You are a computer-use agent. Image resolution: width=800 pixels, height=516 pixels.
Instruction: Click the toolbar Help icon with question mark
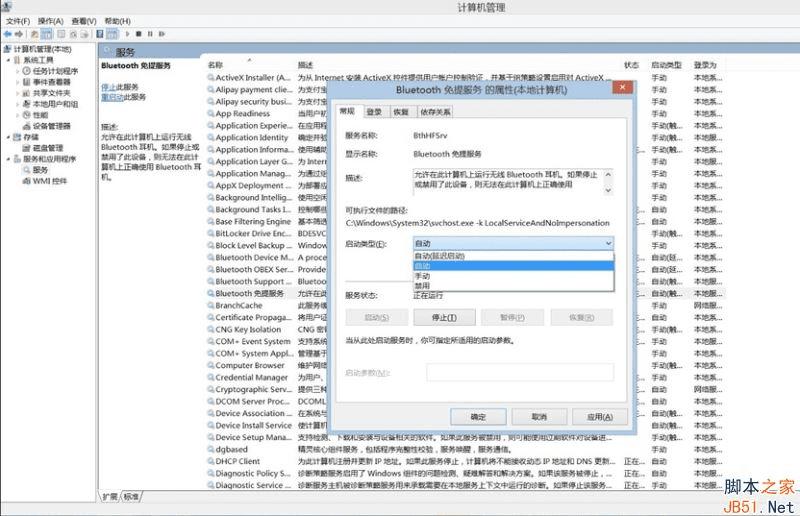(x=99, y=34)
